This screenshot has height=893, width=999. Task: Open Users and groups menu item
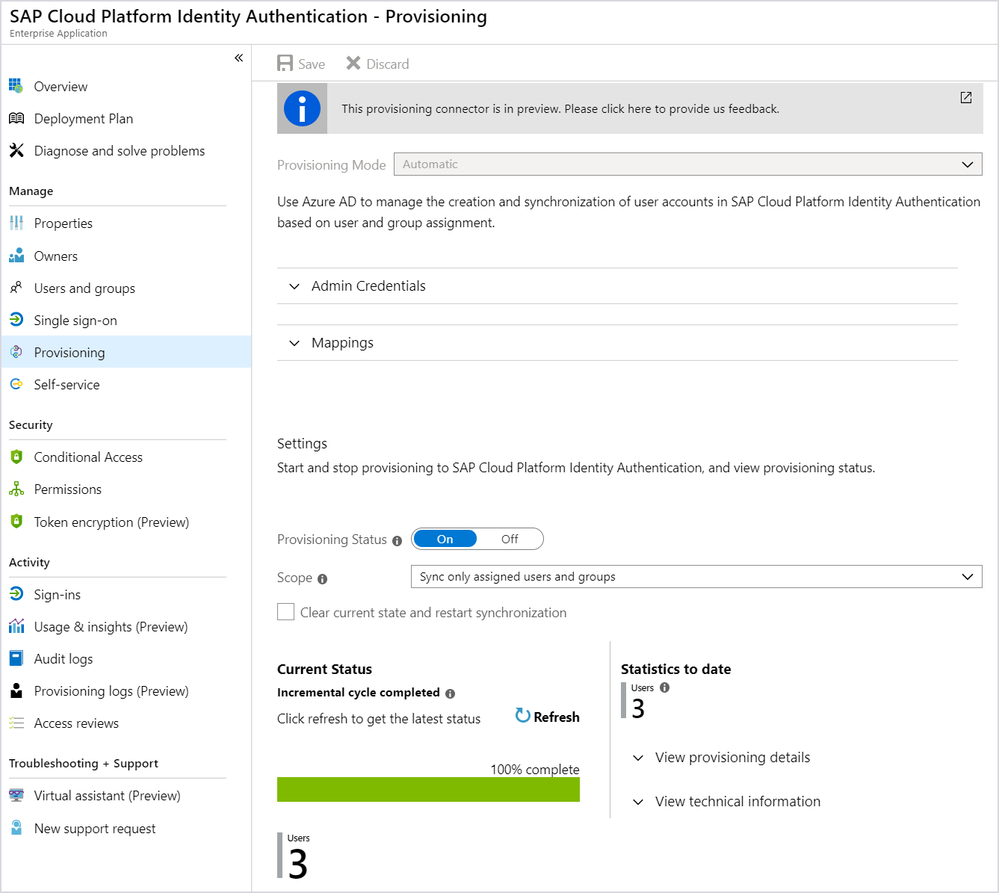84,288
